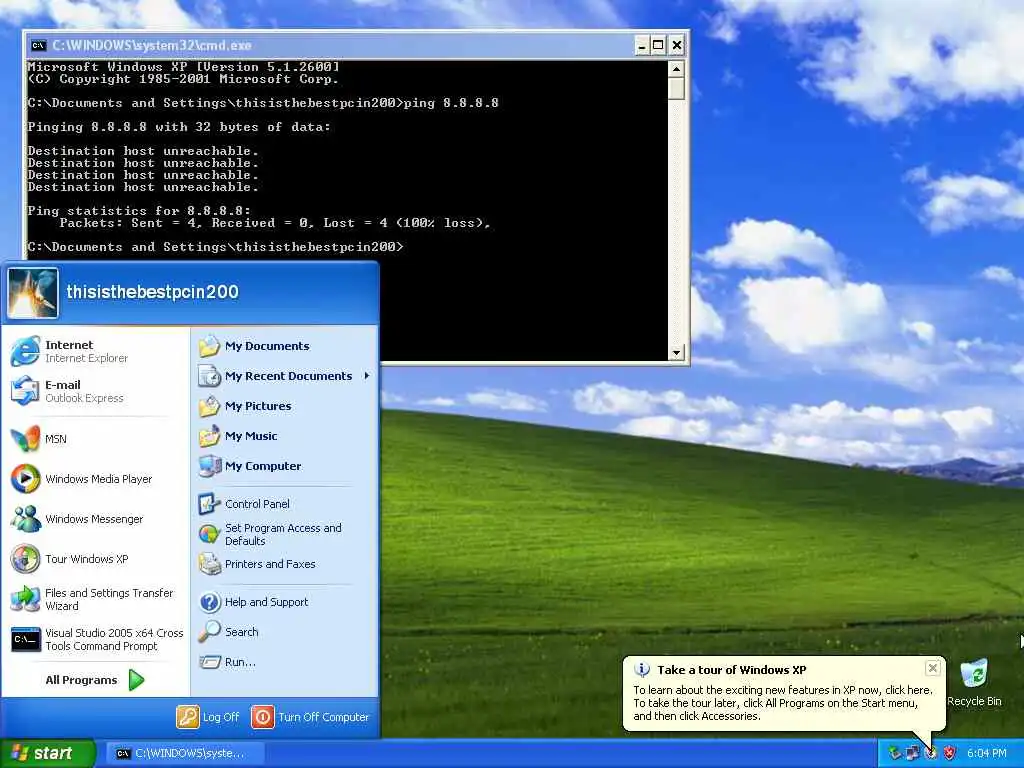Viewport: 1024px width, 768px height.
Task: Open the Run... dialog
Action: tap(285, 662)
